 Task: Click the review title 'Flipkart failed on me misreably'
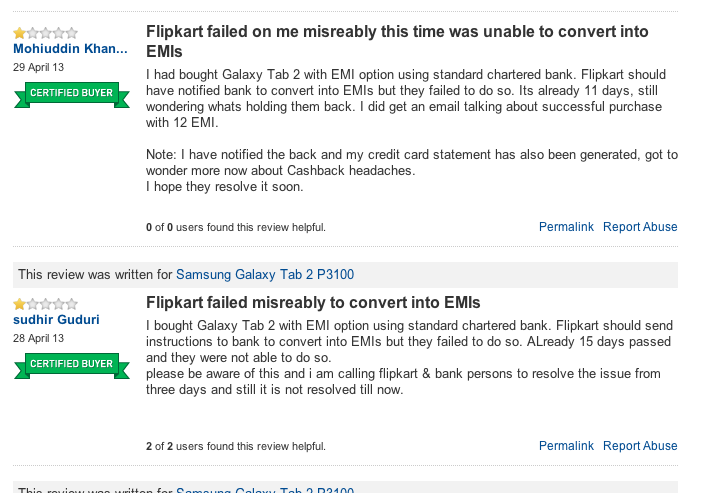point(397,41)
